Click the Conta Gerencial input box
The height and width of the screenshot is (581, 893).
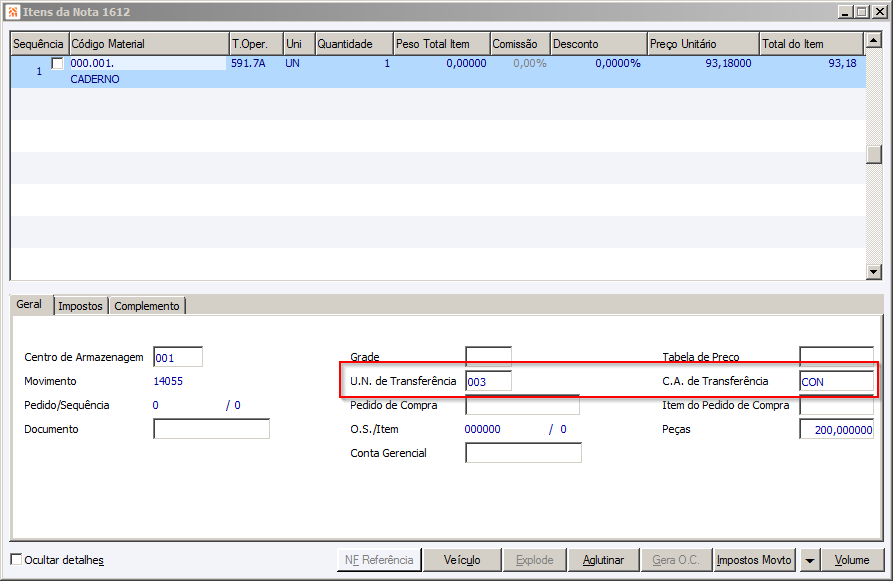point(523,453)
